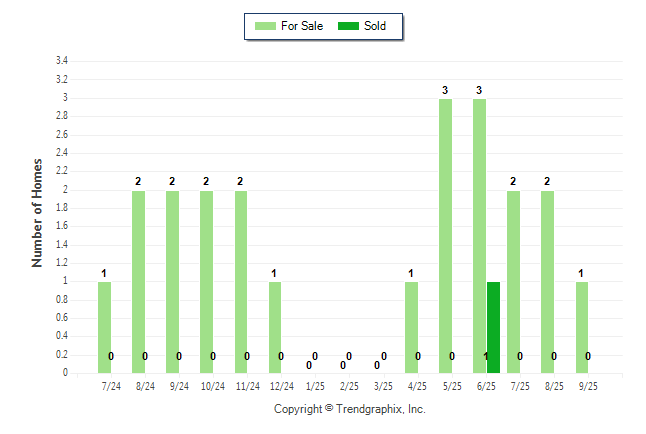The width and height of the screenshot is (646, 434).
Task: Click the 10/24 For Sale bar
Action: [x=207, y=281]
